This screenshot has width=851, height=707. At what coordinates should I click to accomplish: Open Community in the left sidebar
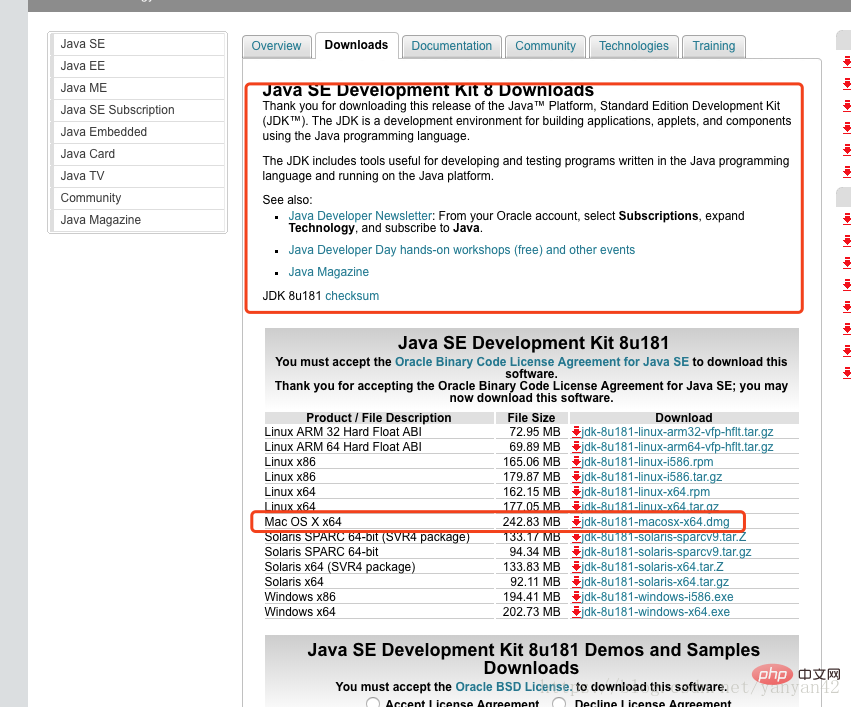(138, 198)
